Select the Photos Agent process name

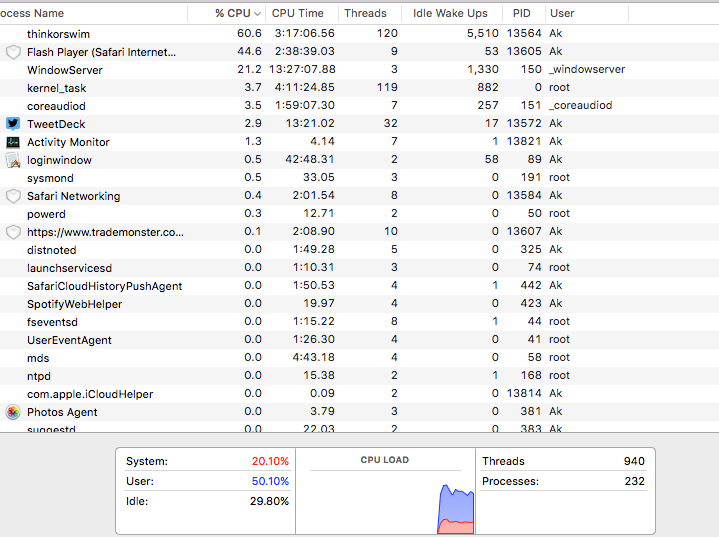click(x=62, y=412)
